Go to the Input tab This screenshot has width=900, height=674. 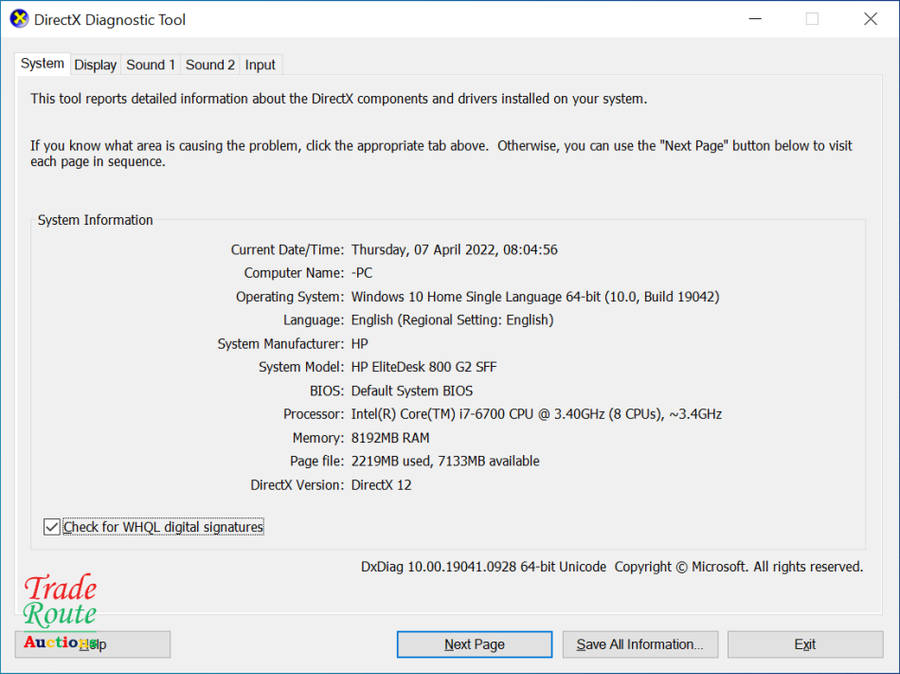click(260, 65)
